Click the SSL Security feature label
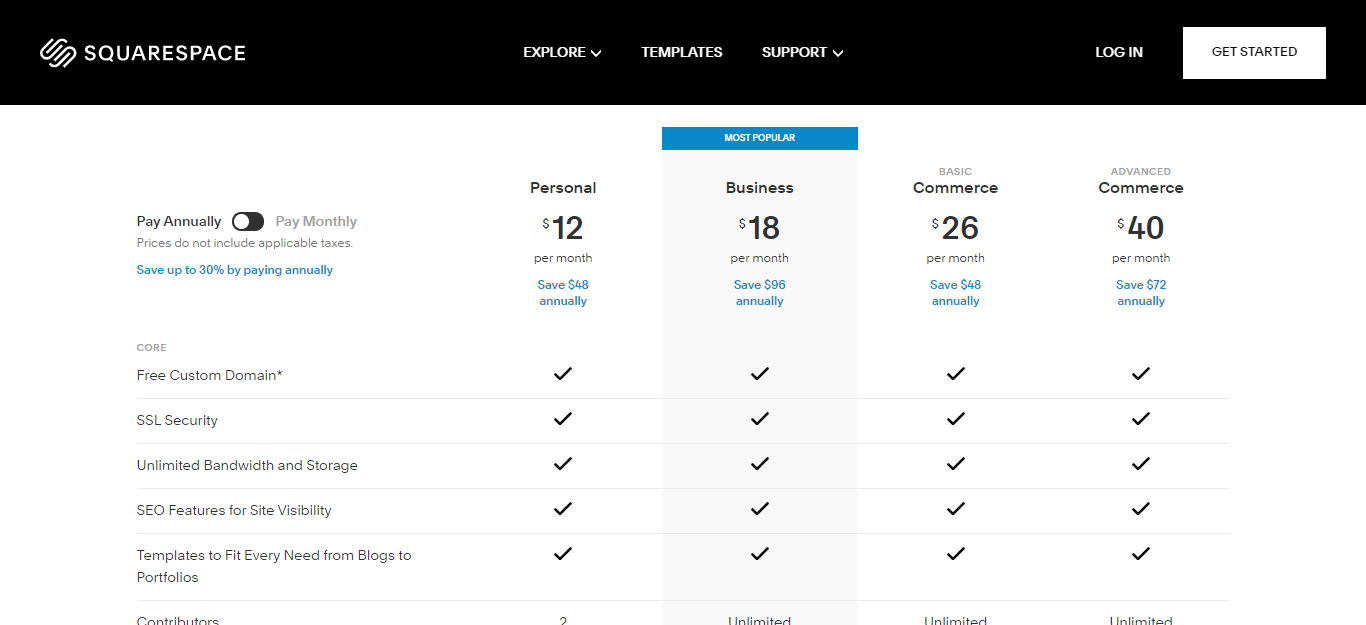The width and height of the screenshot is (1366, 625). click(x=177, y=420)
